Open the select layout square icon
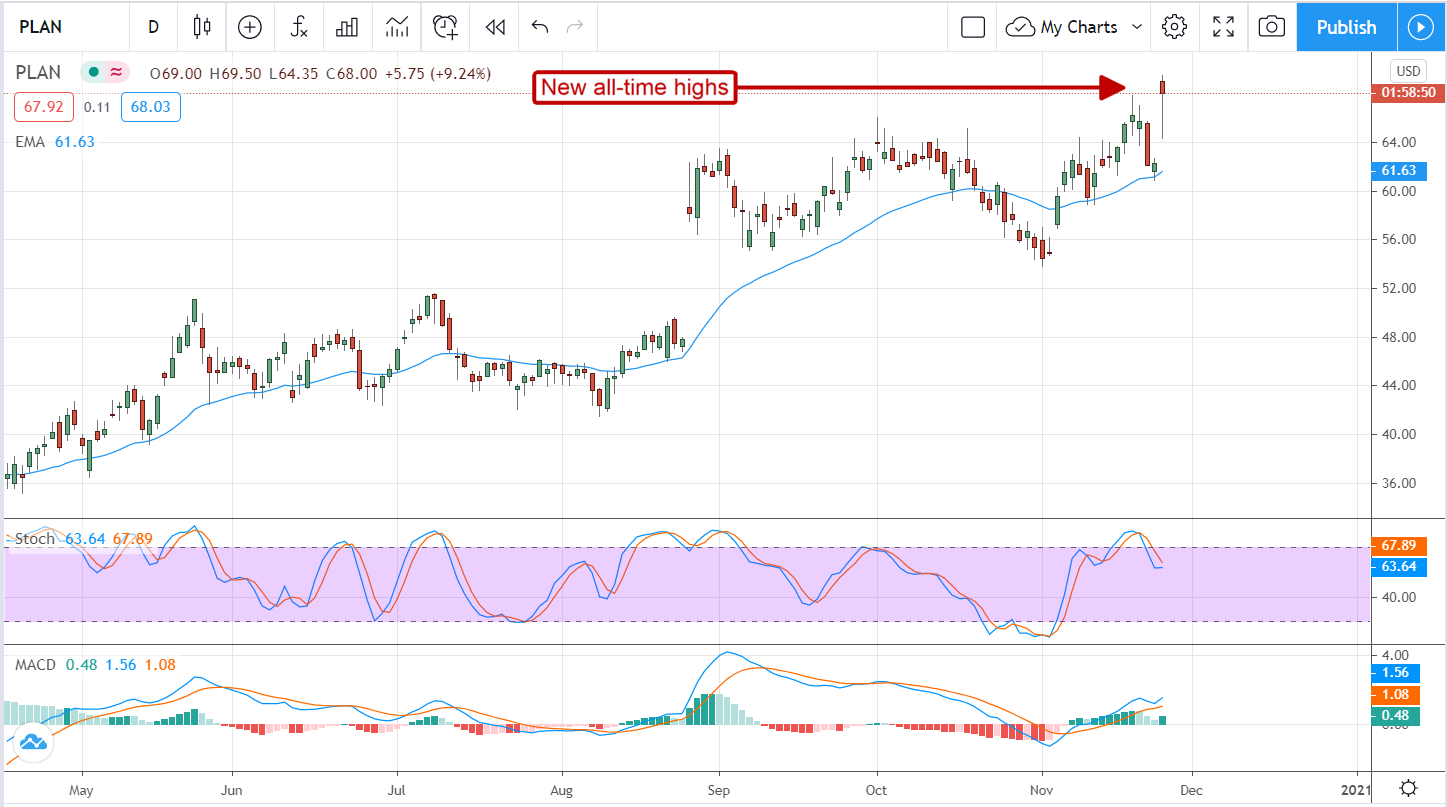This screenshot has width=1447, height=807. pos(973,27)
